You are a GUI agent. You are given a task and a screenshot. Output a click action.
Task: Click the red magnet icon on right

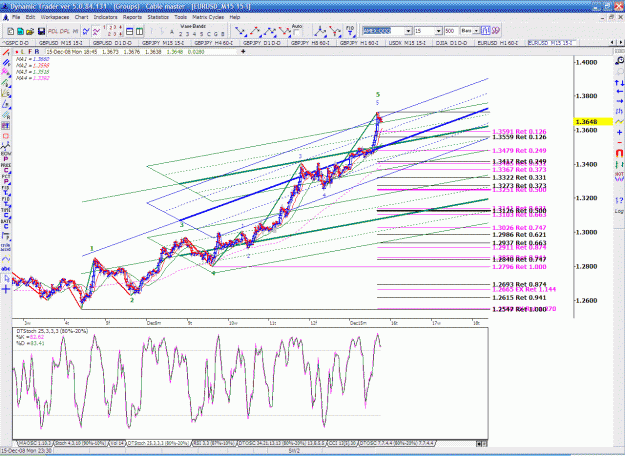(619, 153)
